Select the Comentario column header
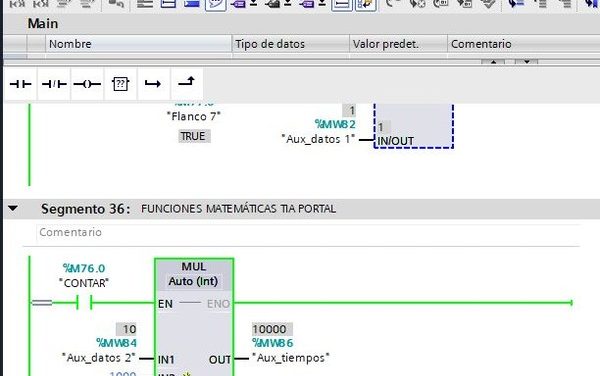Image resolution: width=600 pixels, height=376 pixels. coord(523,44)
